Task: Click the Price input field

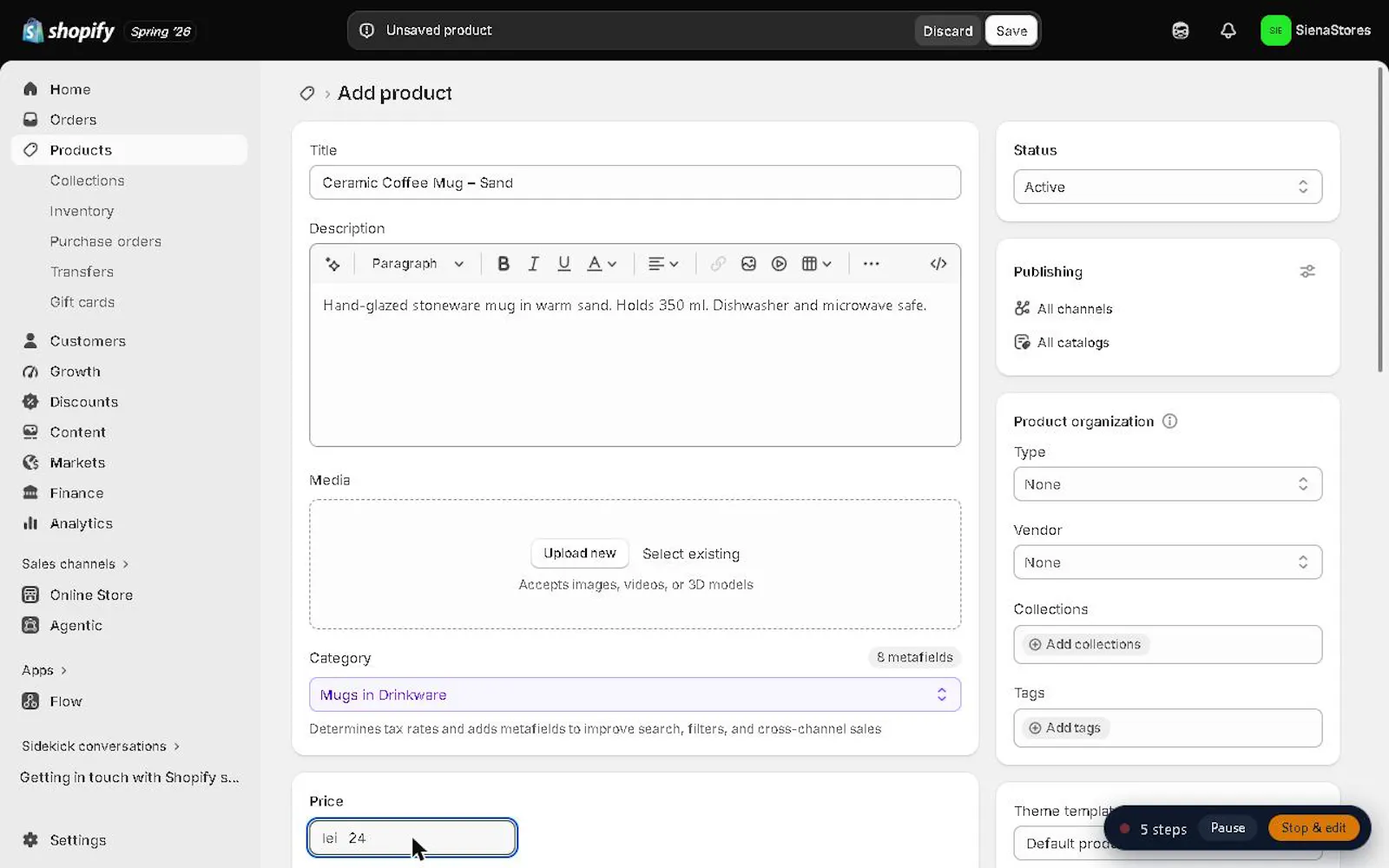Action: pos(412,838)
